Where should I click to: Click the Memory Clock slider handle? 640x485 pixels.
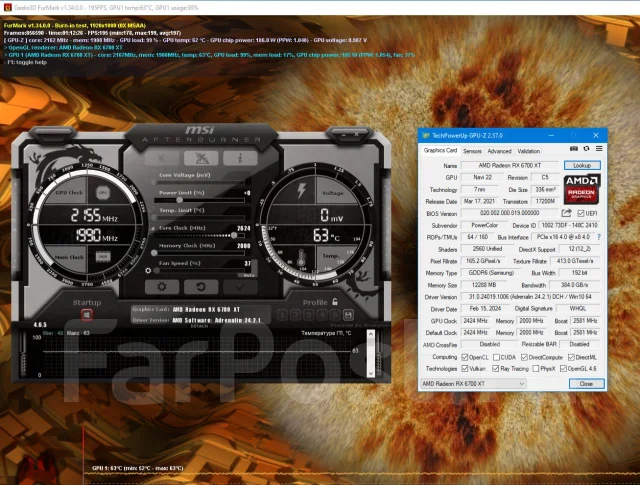pyautogui.click(x=154, y=253)
